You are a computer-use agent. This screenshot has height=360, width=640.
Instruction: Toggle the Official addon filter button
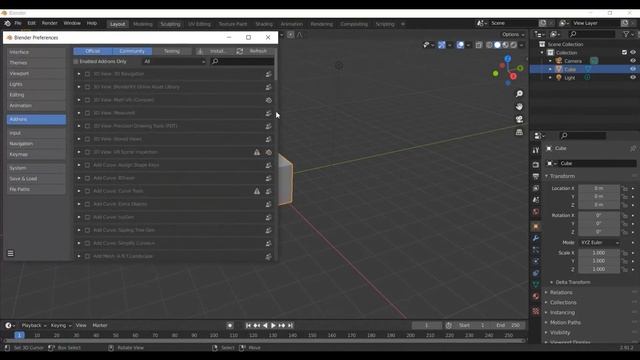click(x=93, y=51)
